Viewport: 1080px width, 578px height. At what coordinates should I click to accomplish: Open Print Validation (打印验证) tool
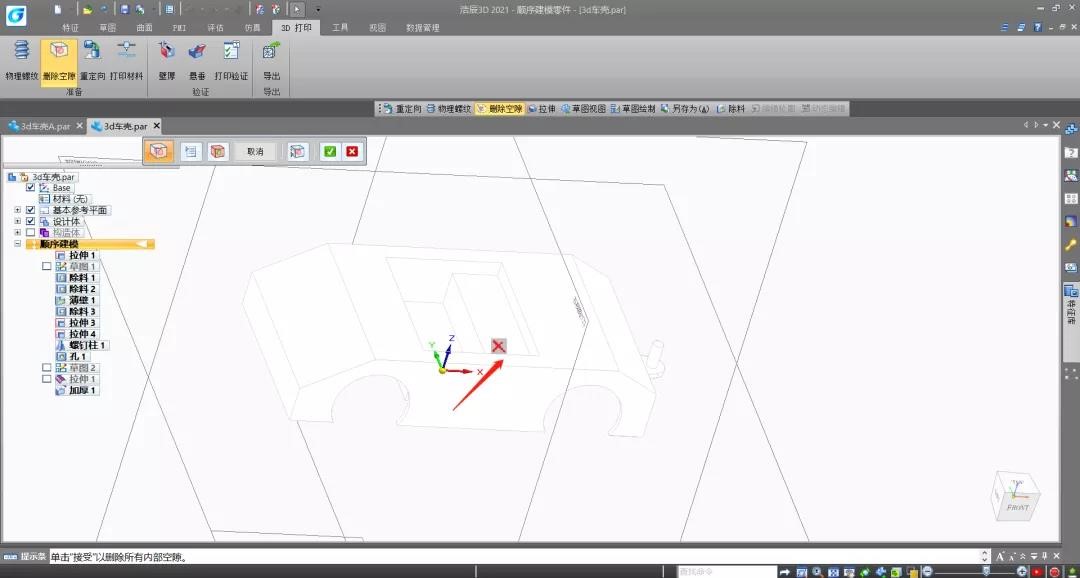click(x=231, y=52)
